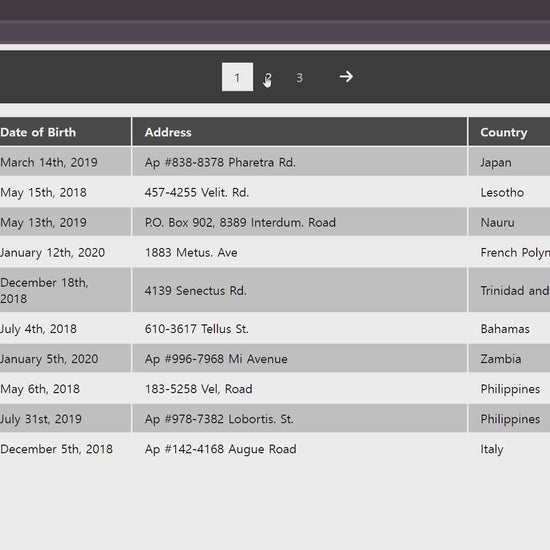Click the Bahamas country cell
Image resolution: width=550 pixels, height=550 pixels.
509,329
